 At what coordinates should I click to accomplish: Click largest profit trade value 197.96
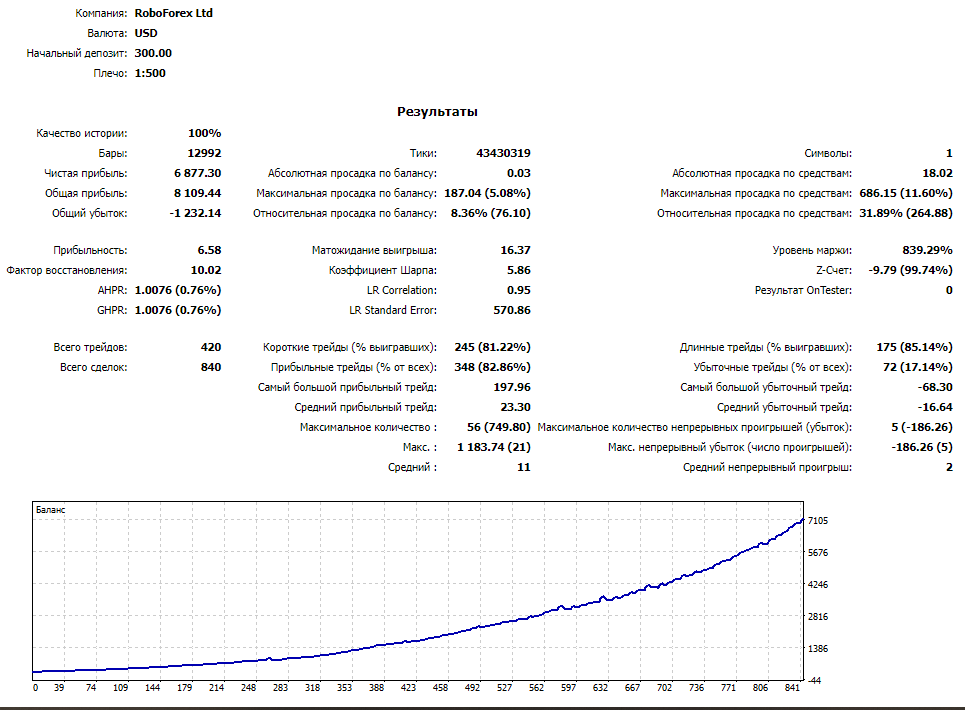coord(512,387)
